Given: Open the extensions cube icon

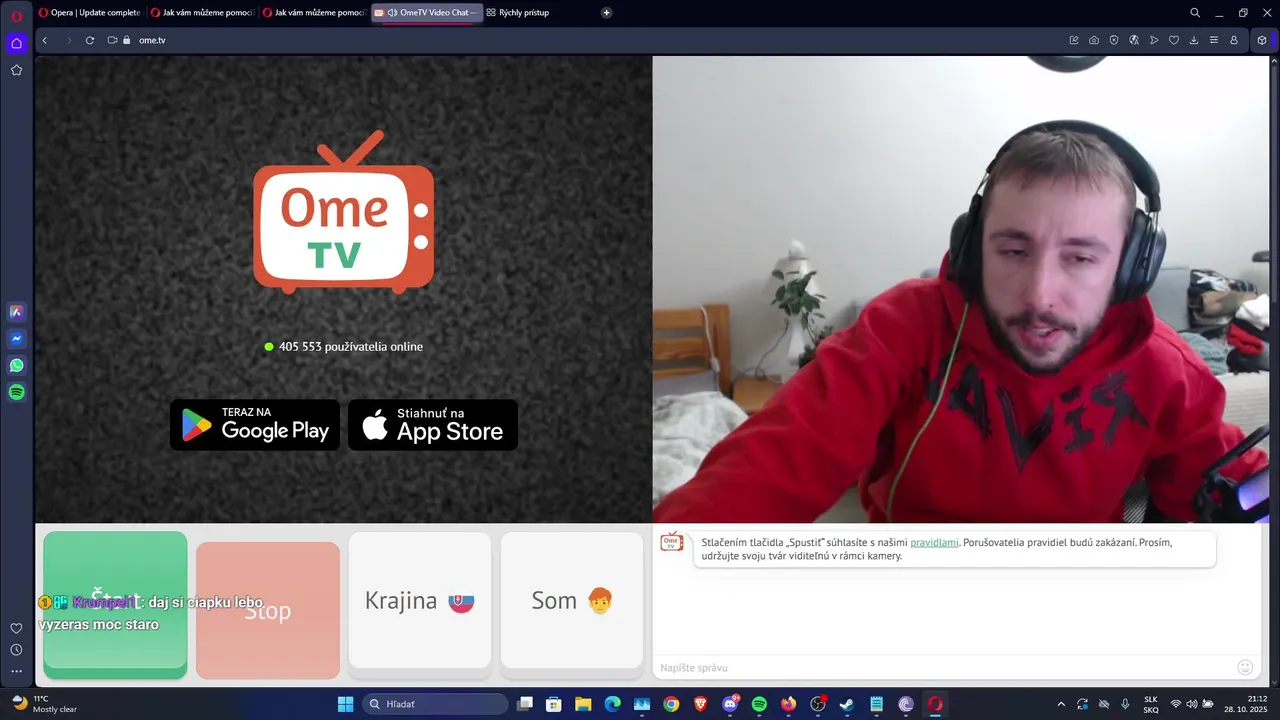Looking at the screenshot, I should click(1262, 40).
